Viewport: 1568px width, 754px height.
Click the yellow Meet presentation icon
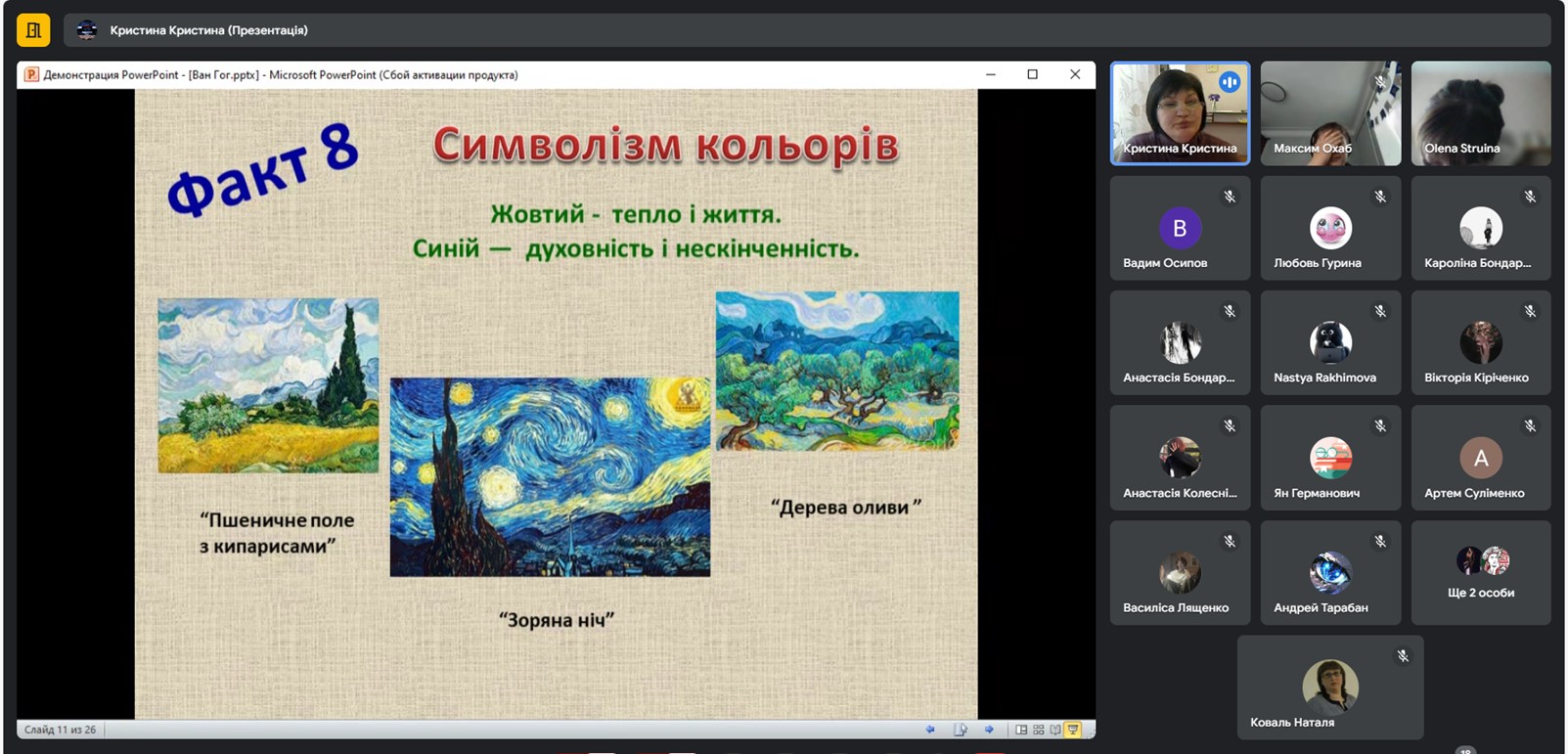click(x=33, y=30)
